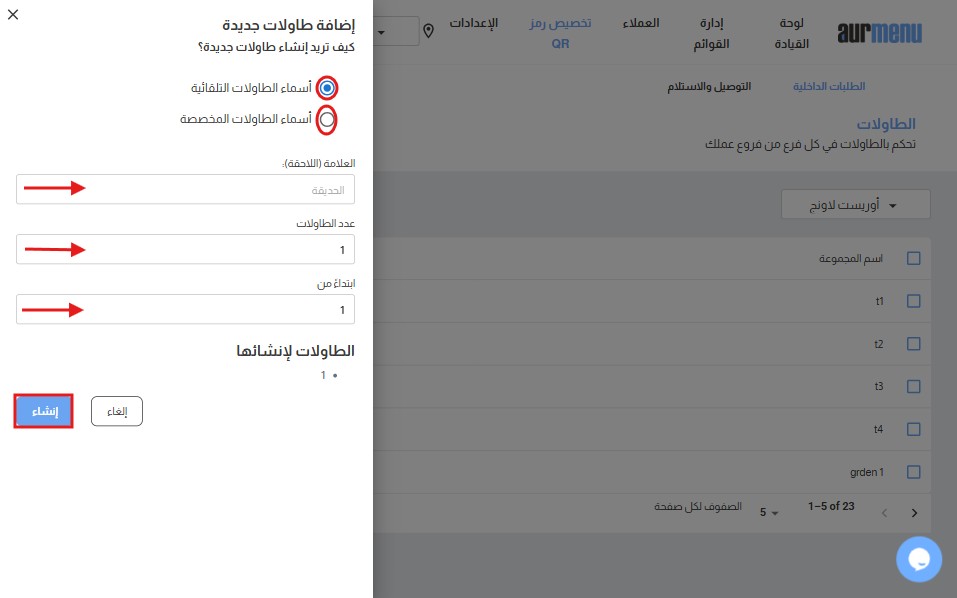Screen dimensions: 957x598
Task: Focus the عدد الطاولات number field
Action: coord(185,250)
